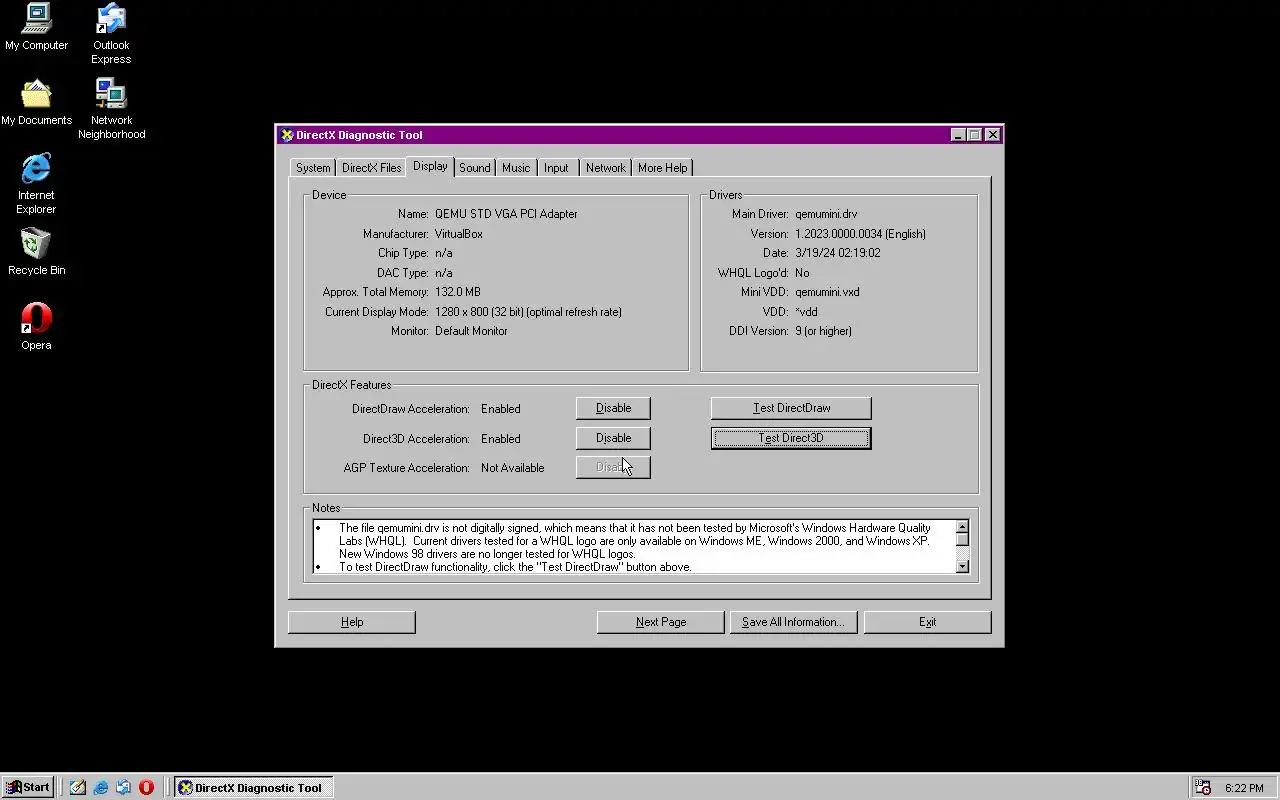Click Show Desktop quick launch icon
The height and width of the screenshot is (800, 1280).
click(78, 787)
